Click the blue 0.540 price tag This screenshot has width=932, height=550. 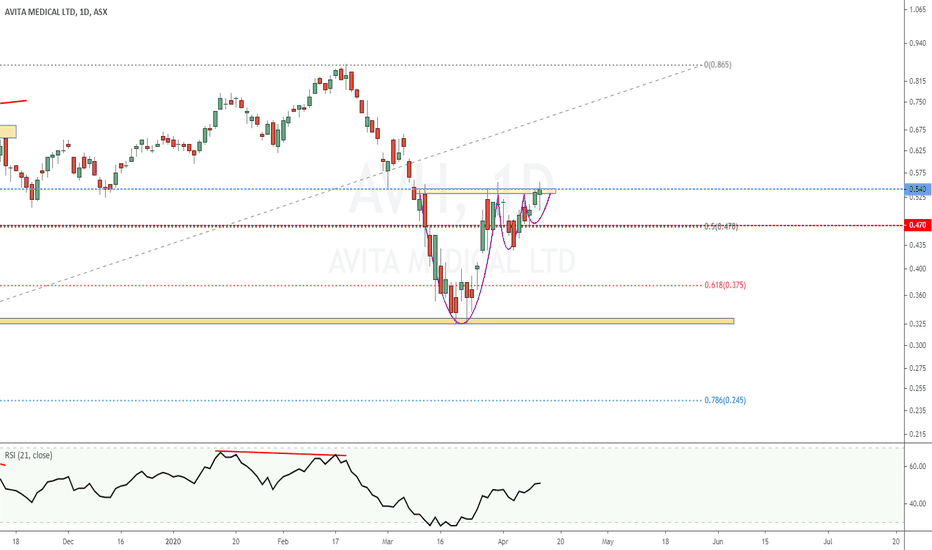[x=917, y=189]
